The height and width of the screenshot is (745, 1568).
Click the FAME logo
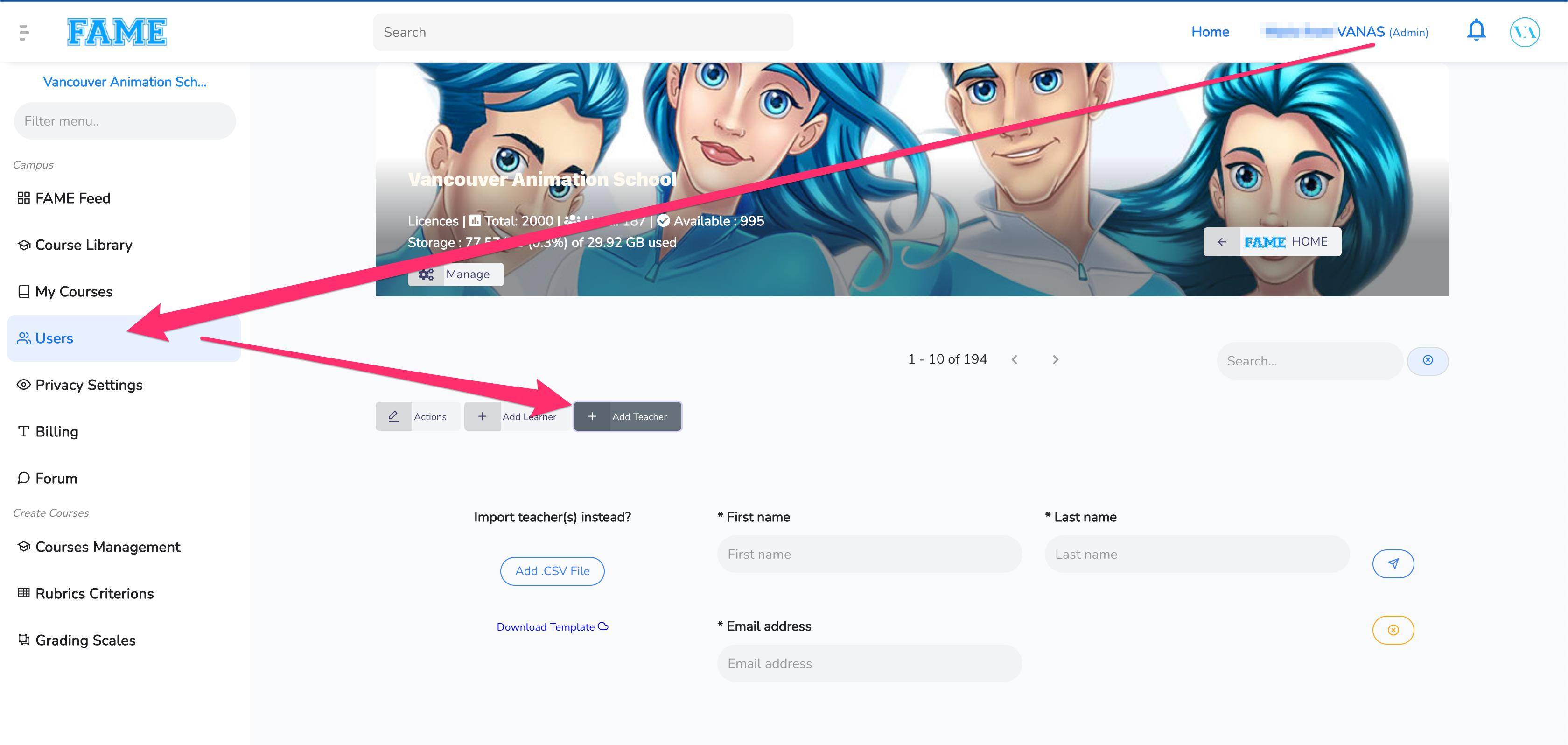(x=117, y=32)
